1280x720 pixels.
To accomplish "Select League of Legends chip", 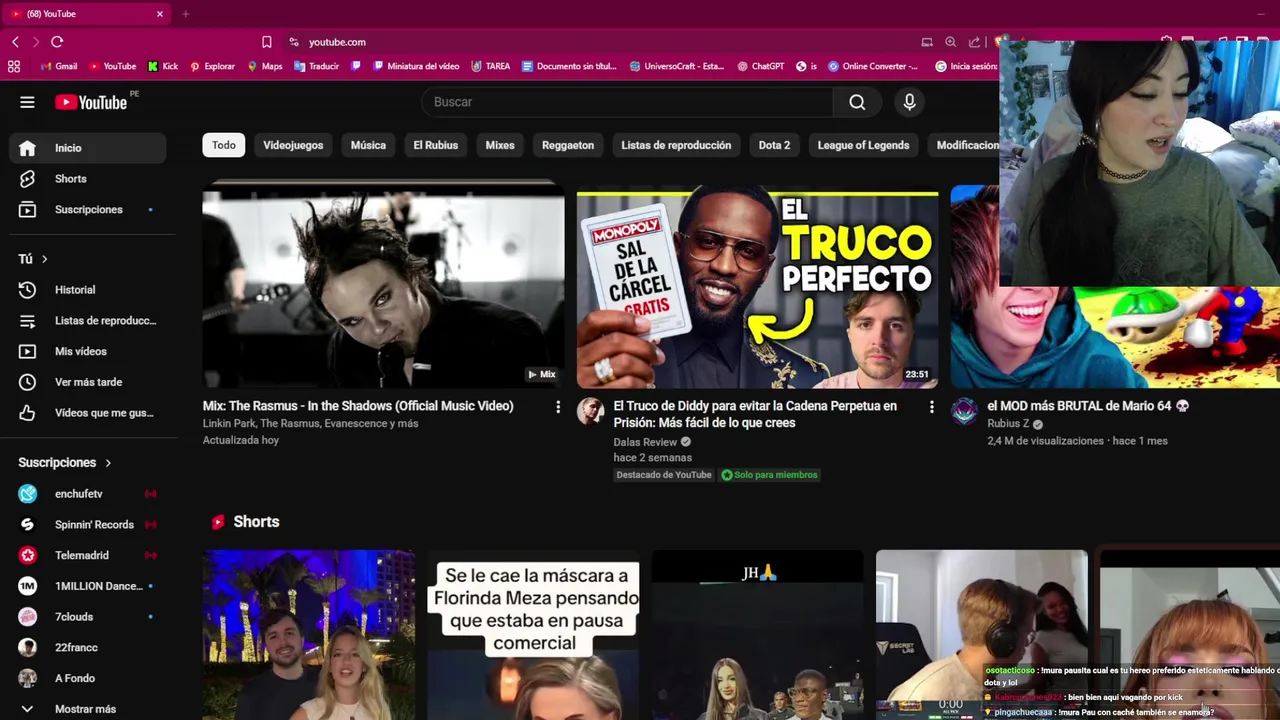I will tap(863, 145).
